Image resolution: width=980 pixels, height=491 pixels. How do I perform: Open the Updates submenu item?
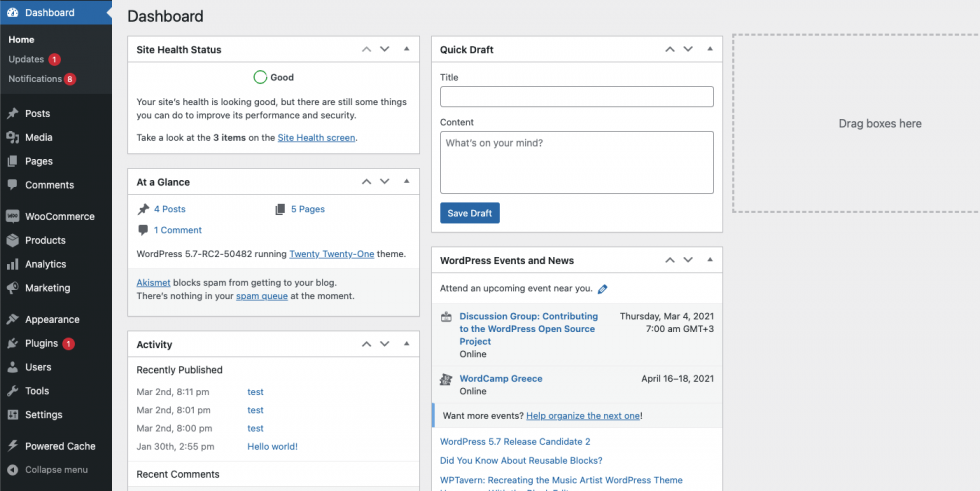(26, 59)
